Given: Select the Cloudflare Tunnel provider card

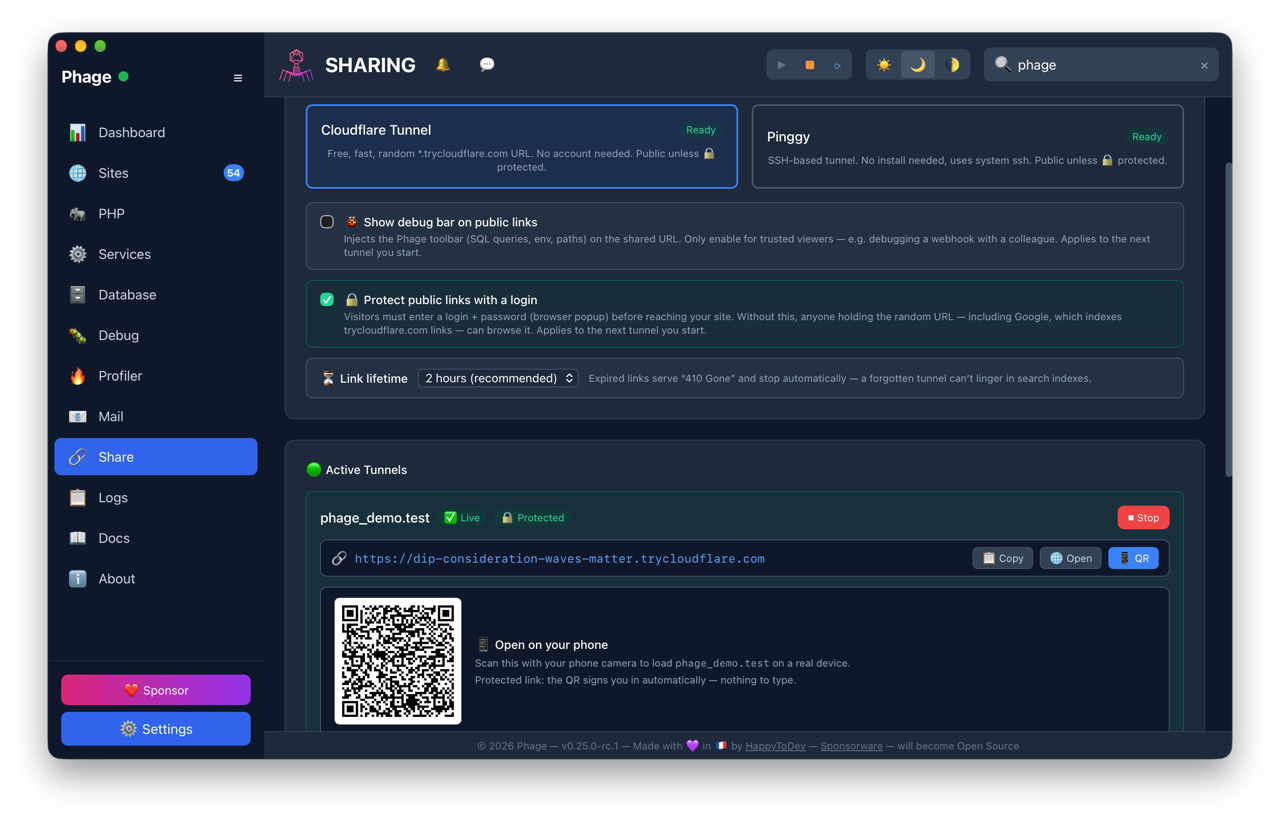Looking at the screenshot, I should click(x=522, y=146).
